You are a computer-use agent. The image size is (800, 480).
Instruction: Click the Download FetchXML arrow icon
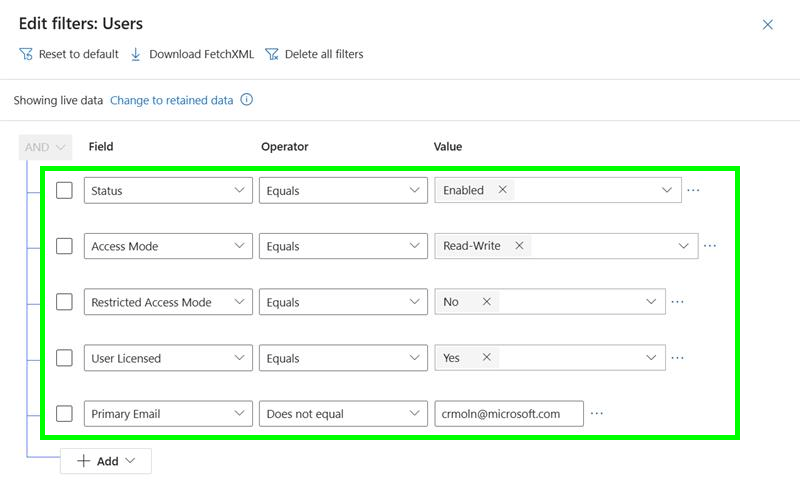(x=136, y=54)
